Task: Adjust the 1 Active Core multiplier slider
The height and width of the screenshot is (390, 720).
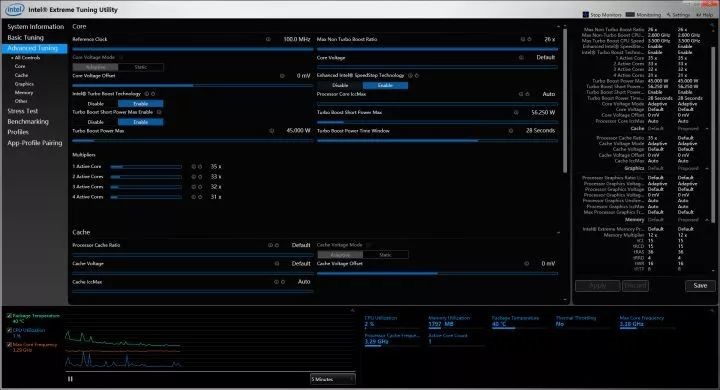Action: [146, 167]
